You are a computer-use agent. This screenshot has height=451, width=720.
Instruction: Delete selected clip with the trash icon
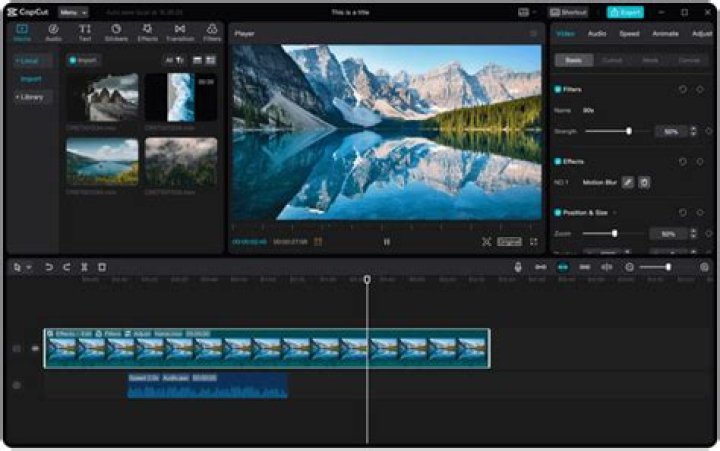click(102, 267)
